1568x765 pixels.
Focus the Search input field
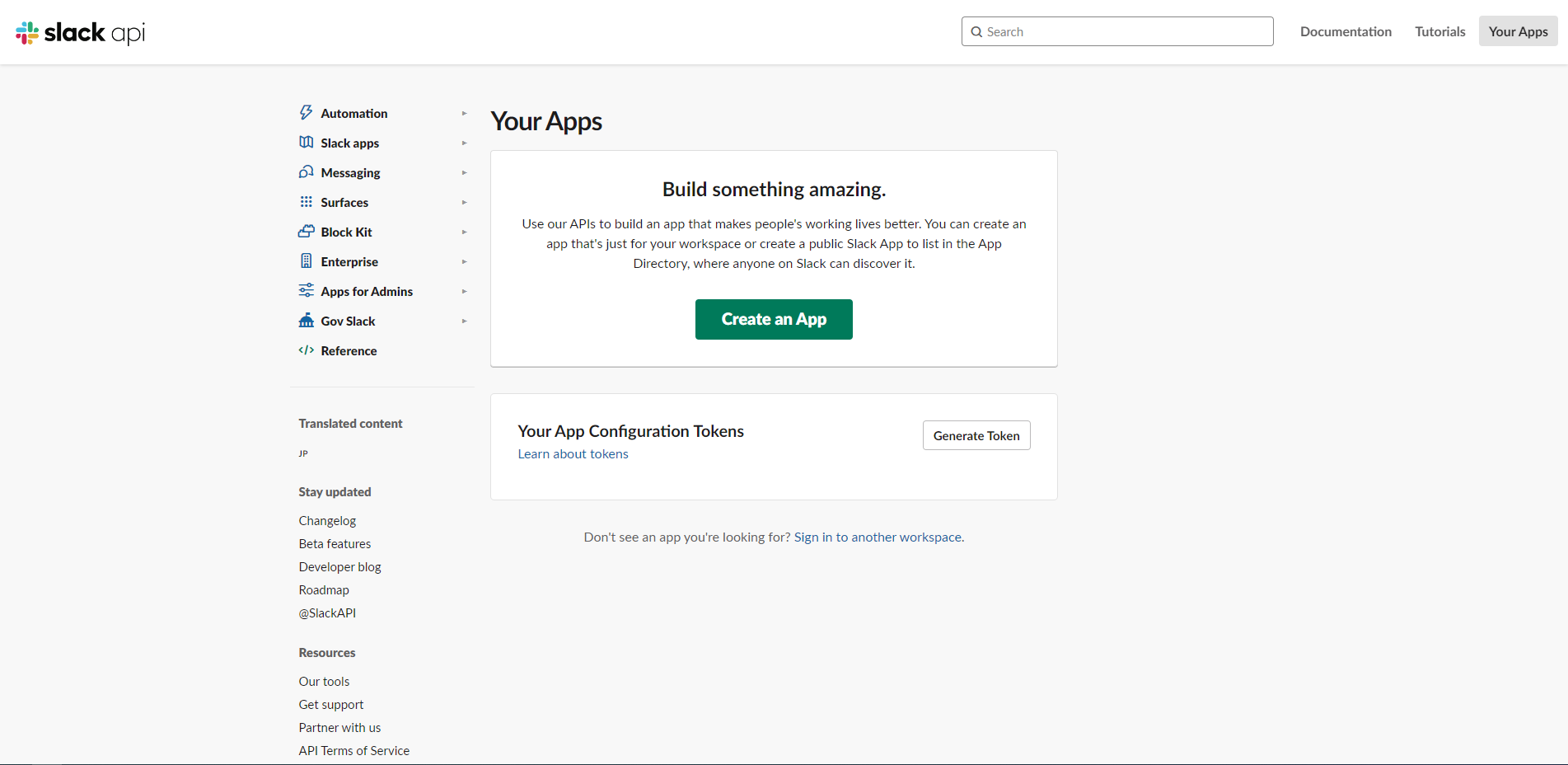pyautogui.click(x=1117, y=31)
